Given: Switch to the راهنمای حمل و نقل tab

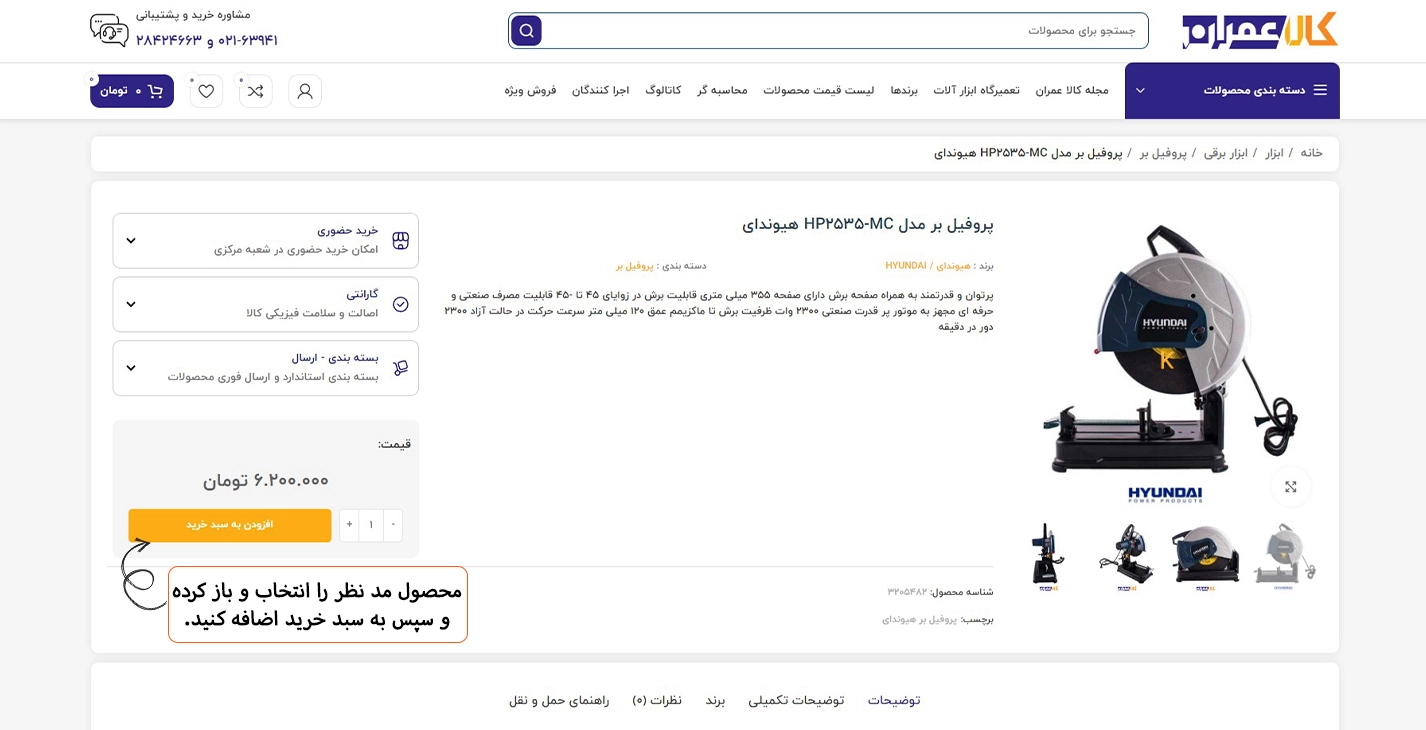Looking at the screenshot, I should point(559,700).
